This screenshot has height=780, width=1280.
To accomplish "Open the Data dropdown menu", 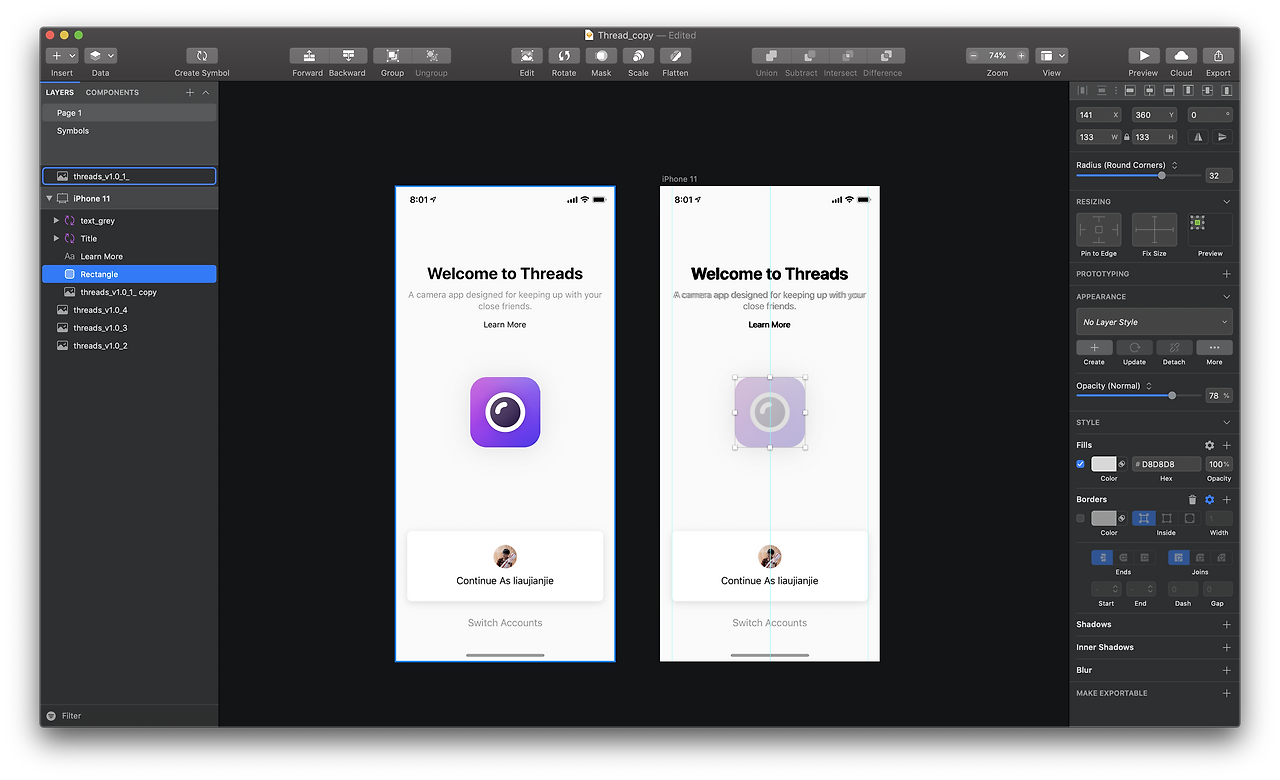I will (x=101, y=56).
